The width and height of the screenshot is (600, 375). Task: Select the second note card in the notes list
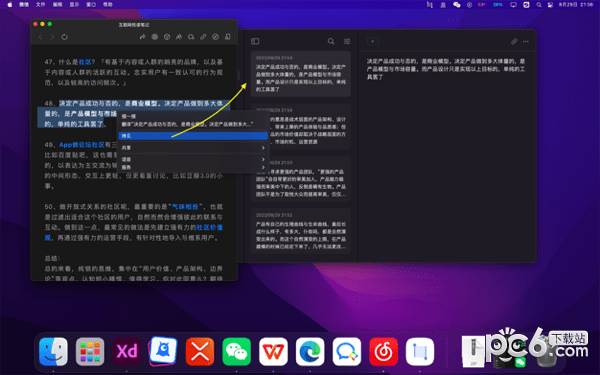301,126
